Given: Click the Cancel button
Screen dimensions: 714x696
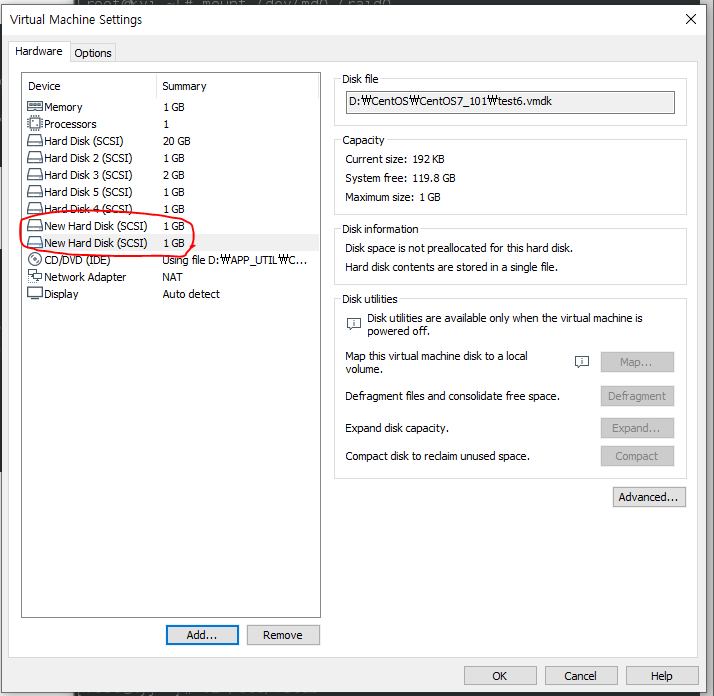Looking at the screenshot, I should (581, 676).
